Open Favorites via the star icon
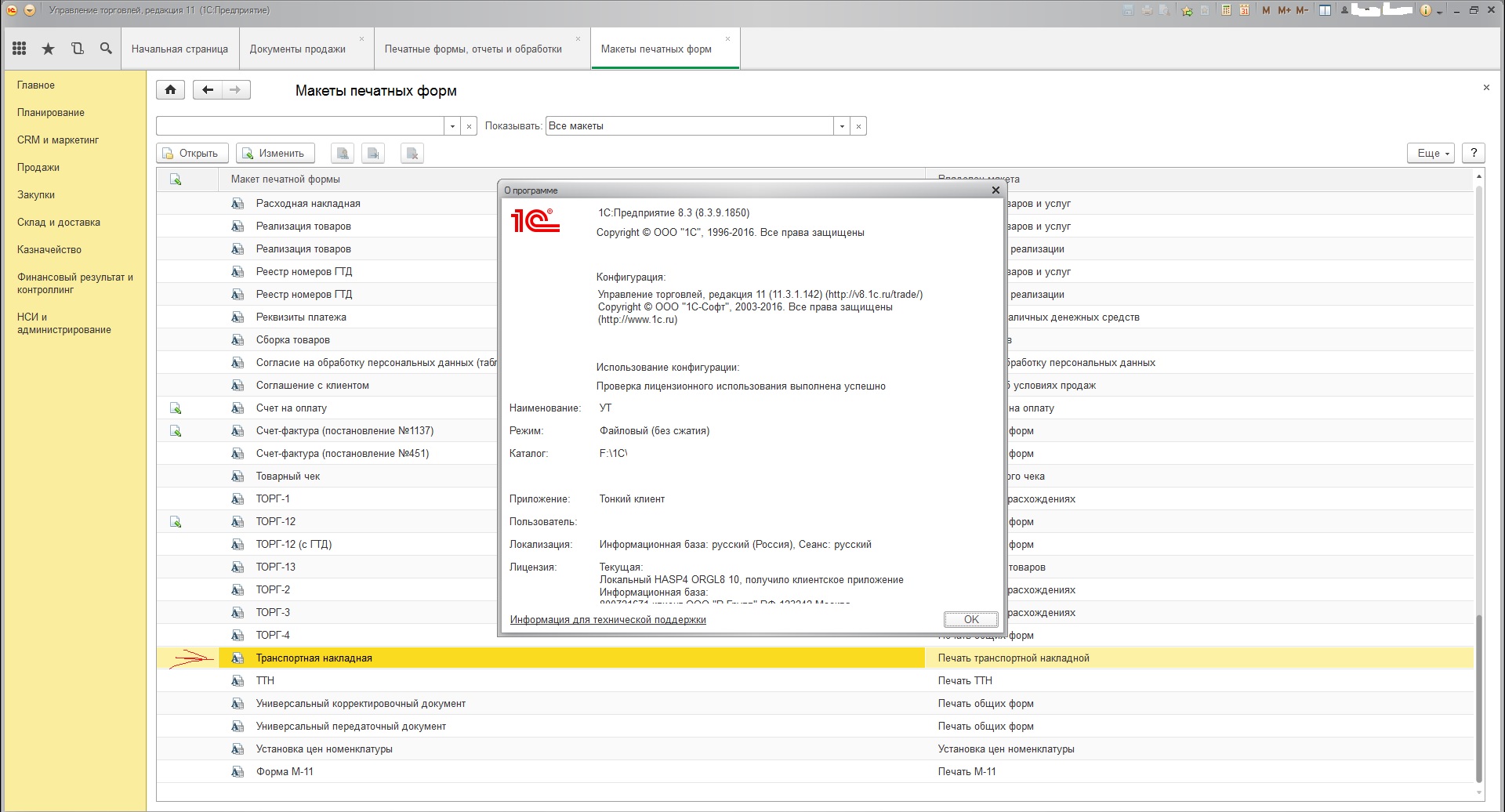Screen dimensions: 1505x812 (x=48, y=49)
